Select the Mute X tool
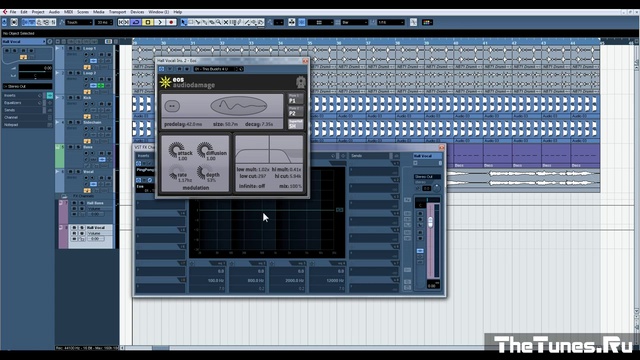This screenshot has height=360, width=640. click(226, 22)
